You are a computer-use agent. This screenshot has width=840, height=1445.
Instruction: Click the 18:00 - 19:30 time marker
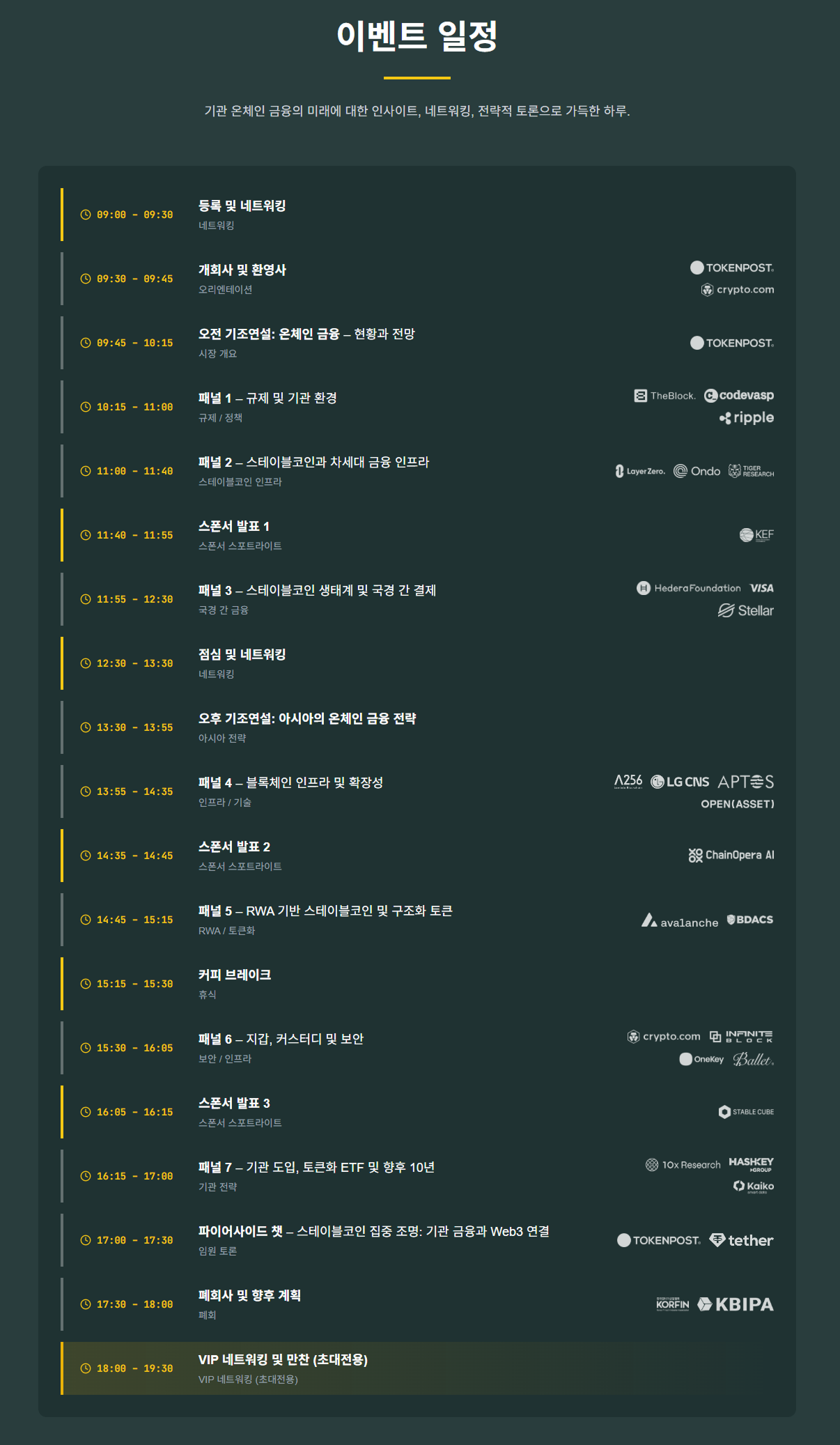click(x=134, y=1368)
